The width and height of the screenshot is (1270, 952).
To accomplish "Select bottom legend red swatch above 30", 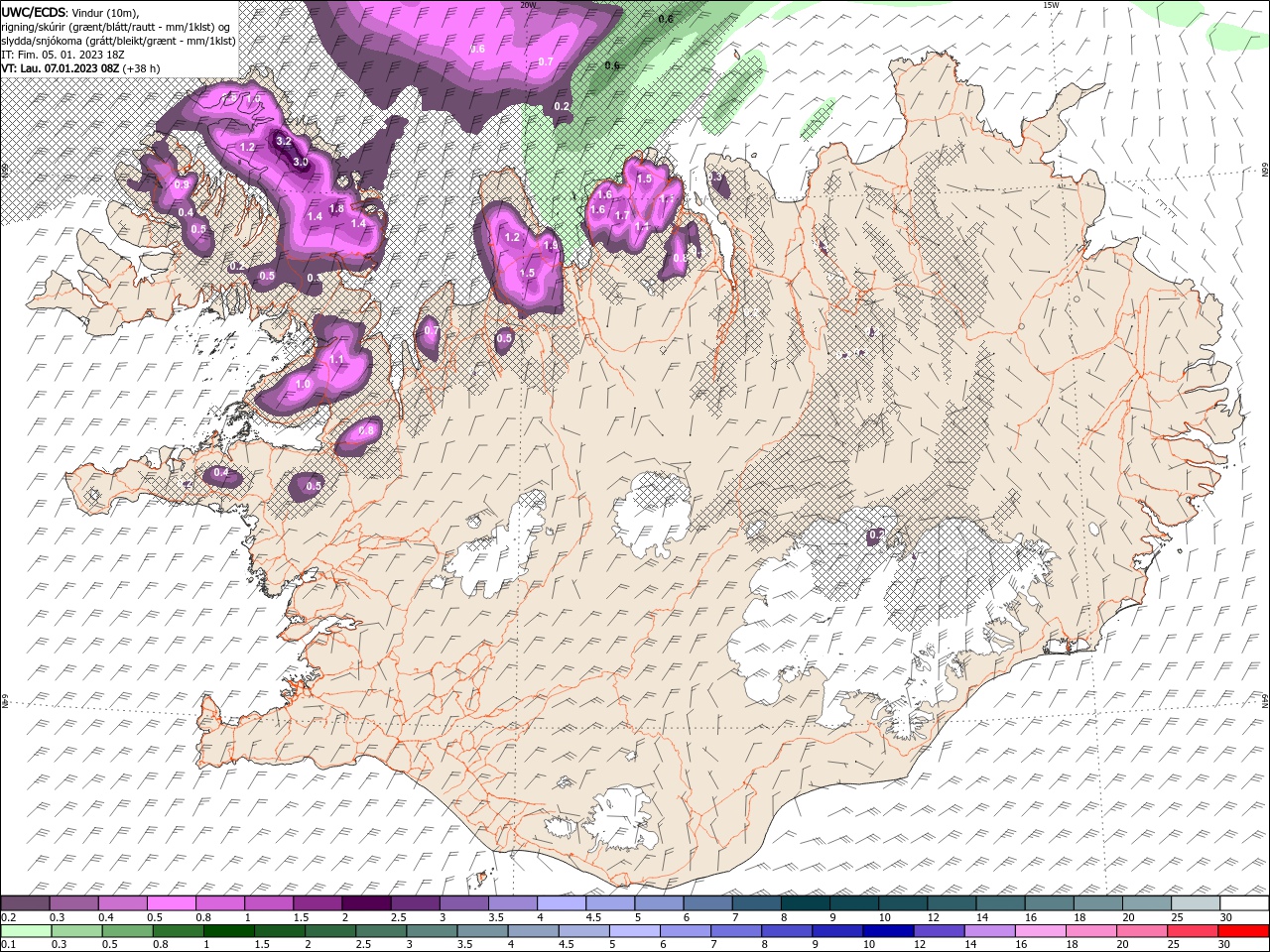I will click(x=1244, y=930).
